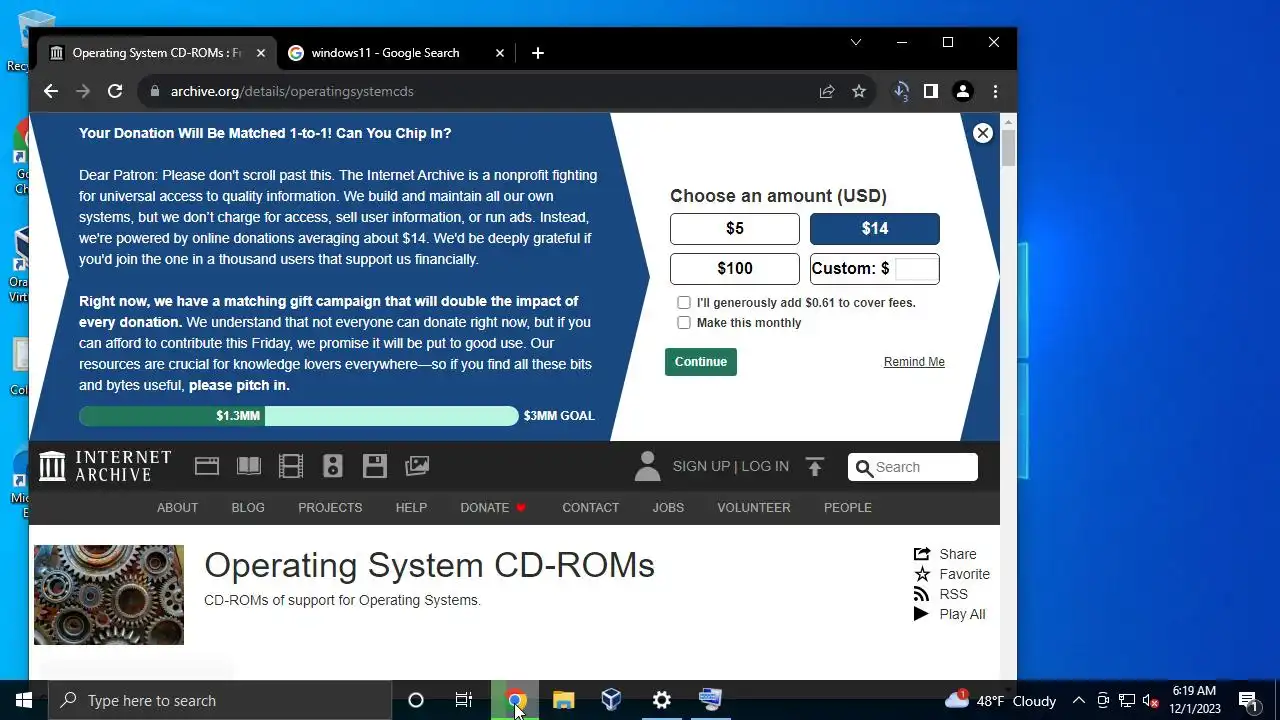The height and width of the screenshot is (720, 1280).
Task: Check the add $0.61 to cover fees box
Action: (684, 302)
